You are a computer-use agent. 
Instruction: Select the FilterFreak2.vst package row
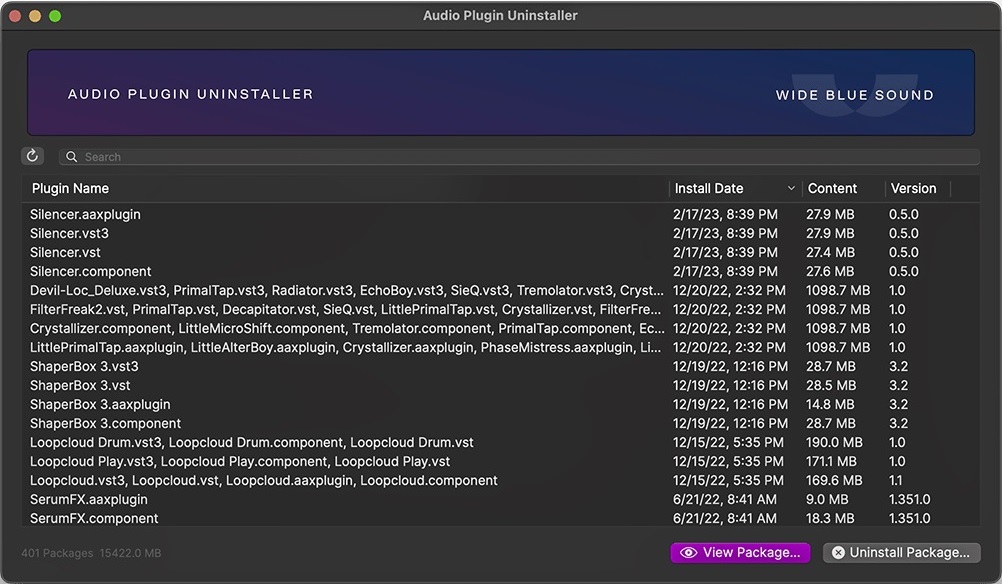click(501, 309)
